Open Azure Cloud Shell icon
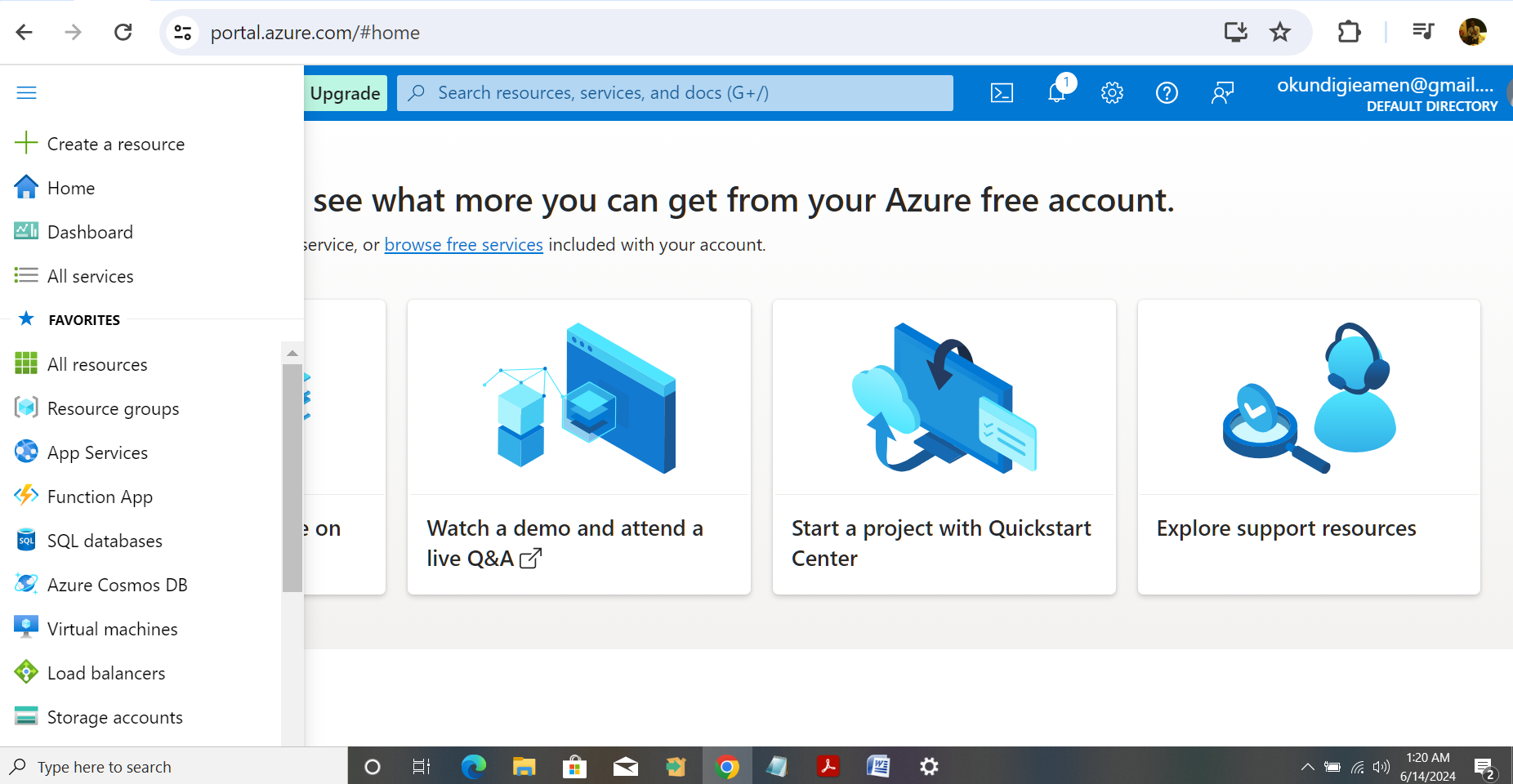 coord(1002,93)
